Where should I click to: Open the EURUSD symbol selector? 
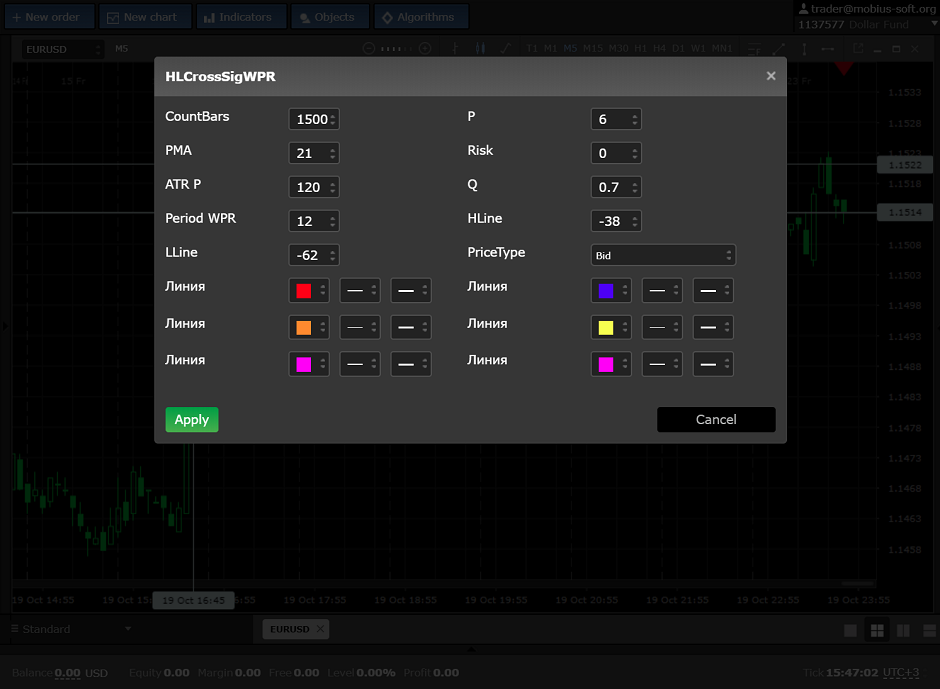click(62, 49)
